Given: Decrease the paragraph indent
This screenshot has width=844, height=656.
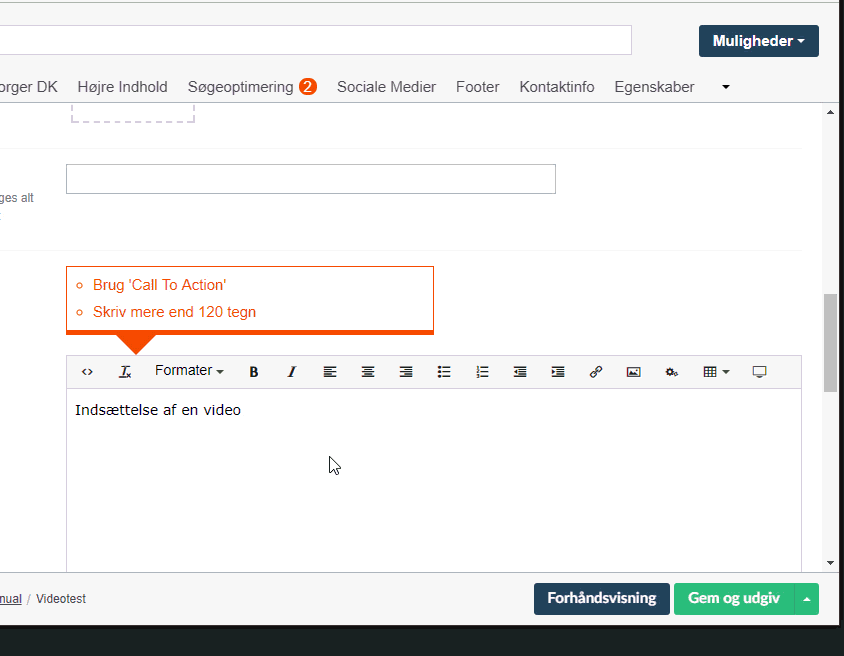Looking at the screenshot, I should (520, 372).
